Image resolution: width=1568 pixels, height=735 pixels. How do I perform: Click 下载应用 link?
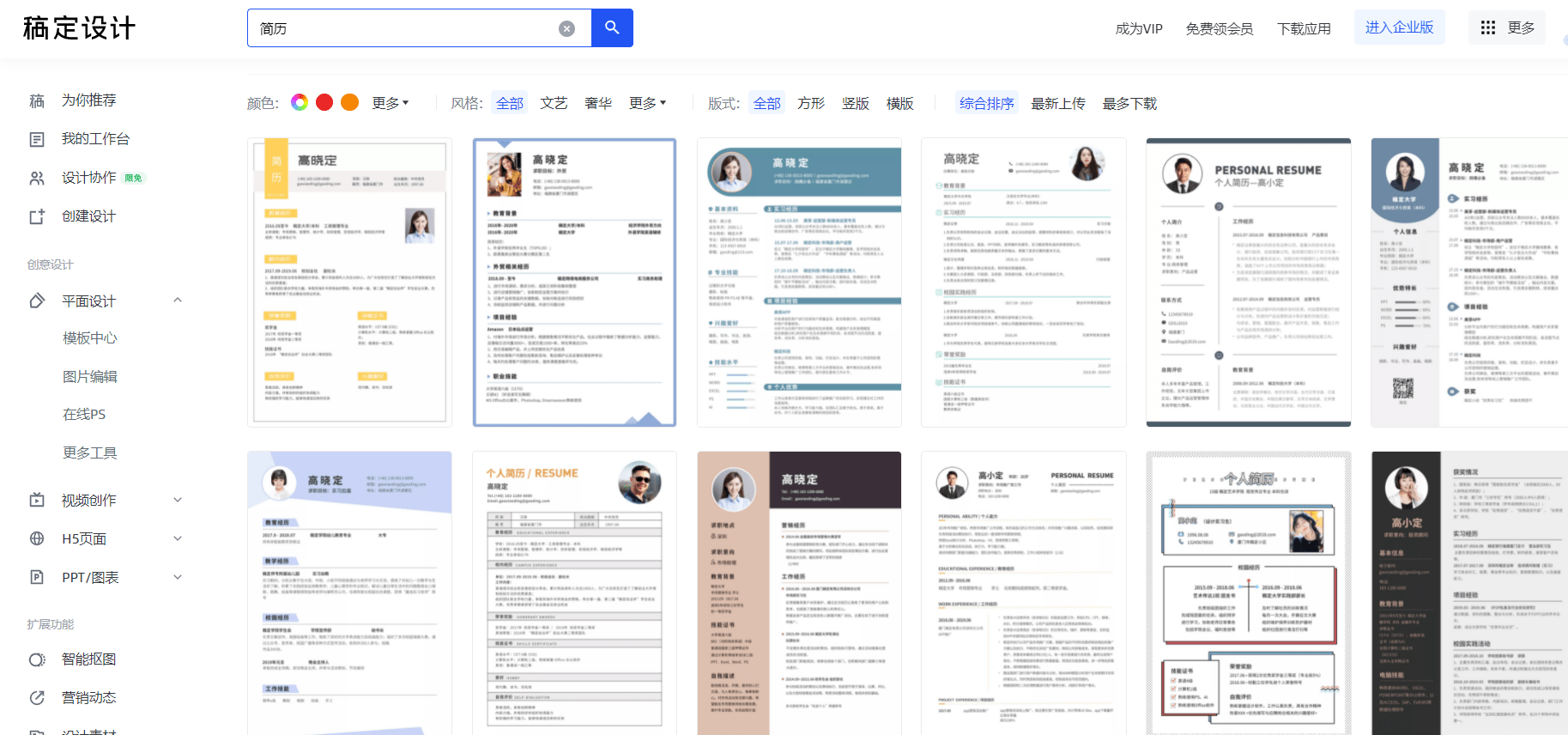point(1305,28)
